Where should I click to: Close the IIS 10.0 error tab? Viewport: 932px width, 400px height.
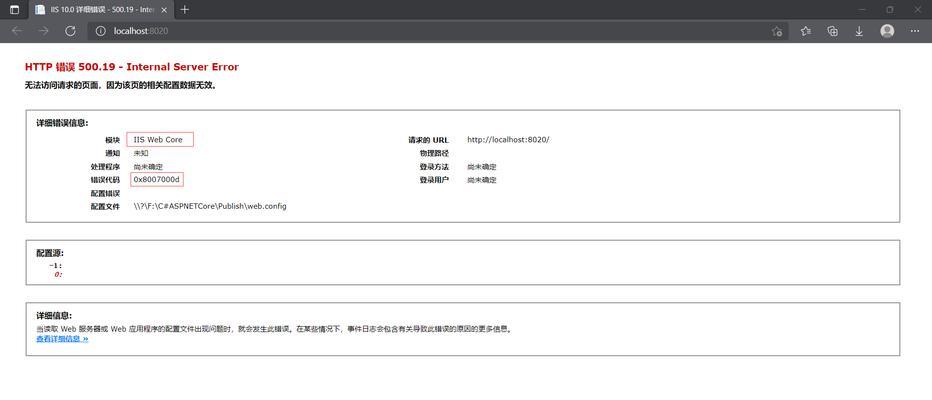click(x=165, y=10)
